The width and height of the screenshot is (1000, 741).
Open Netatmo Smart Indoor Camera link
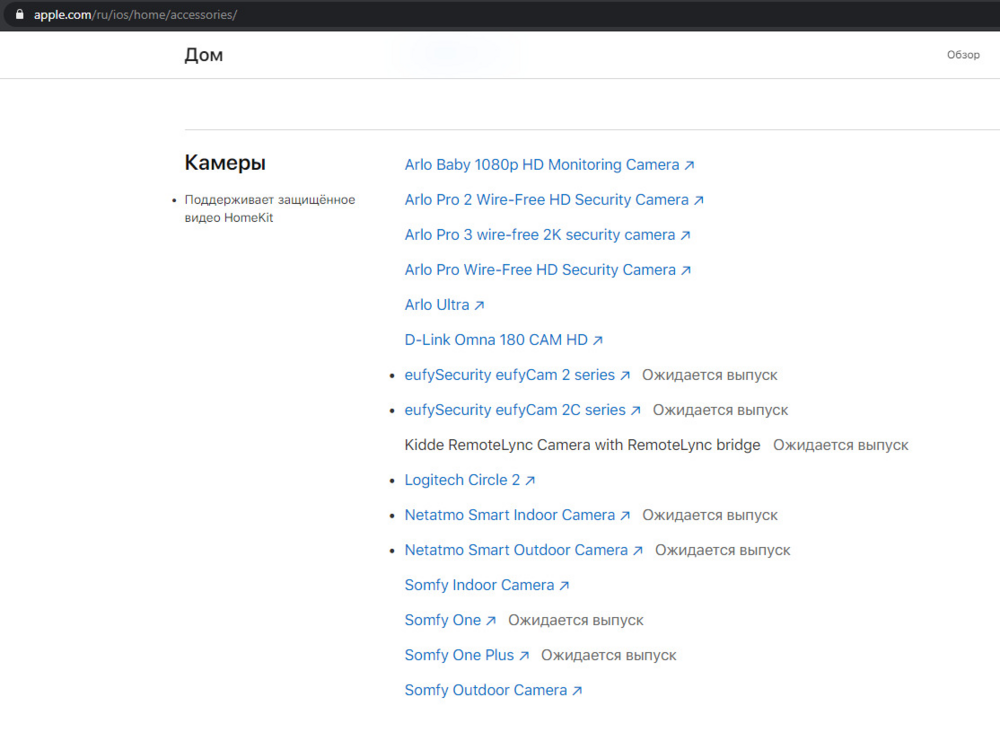[517, 515]
